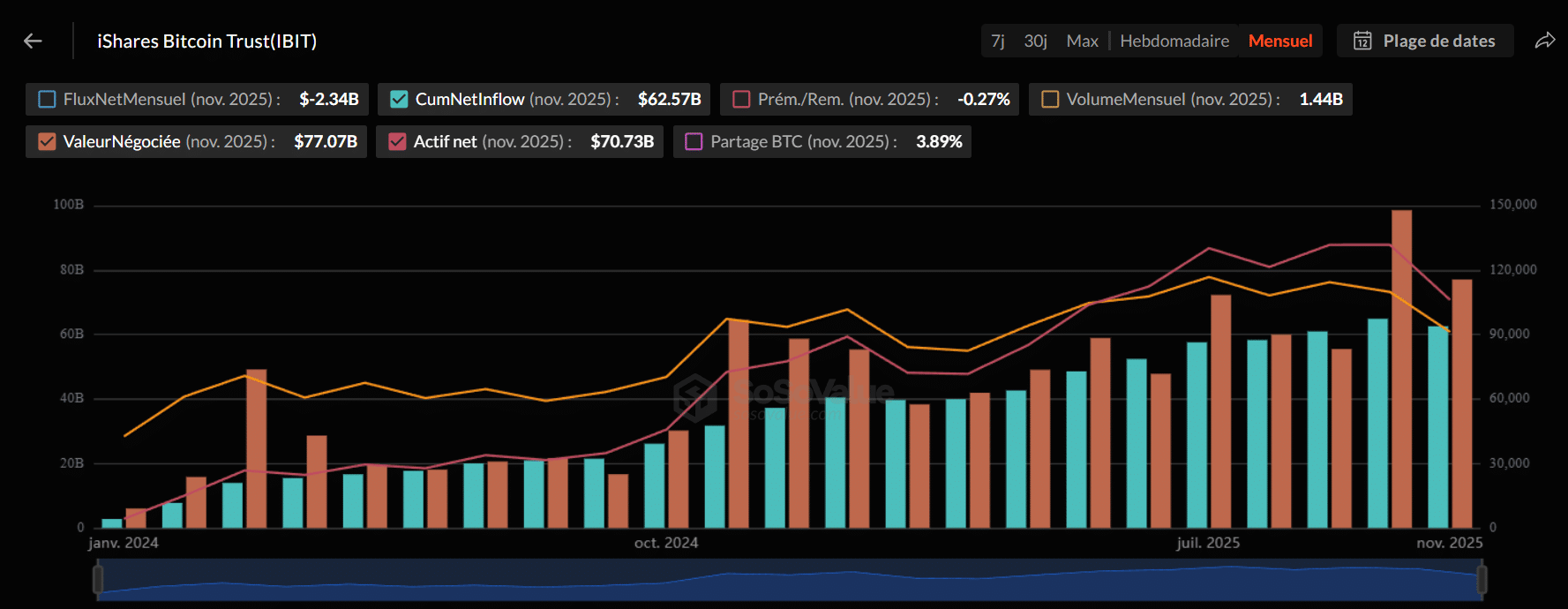Click the calendar icon for date range
This screenshot has height=609, width=1568.
pos(1362,41)
